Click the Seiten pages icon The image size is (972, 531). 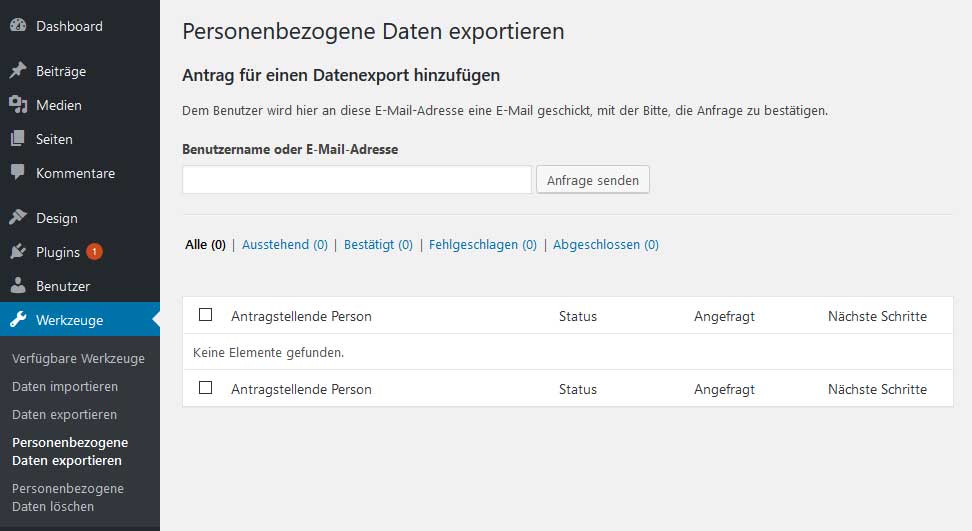(18, 139)
